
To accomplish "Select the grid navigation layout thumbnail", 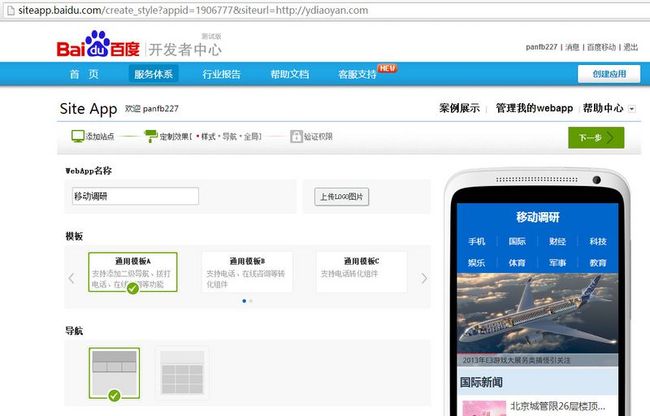I will click(x=182, y=373).
